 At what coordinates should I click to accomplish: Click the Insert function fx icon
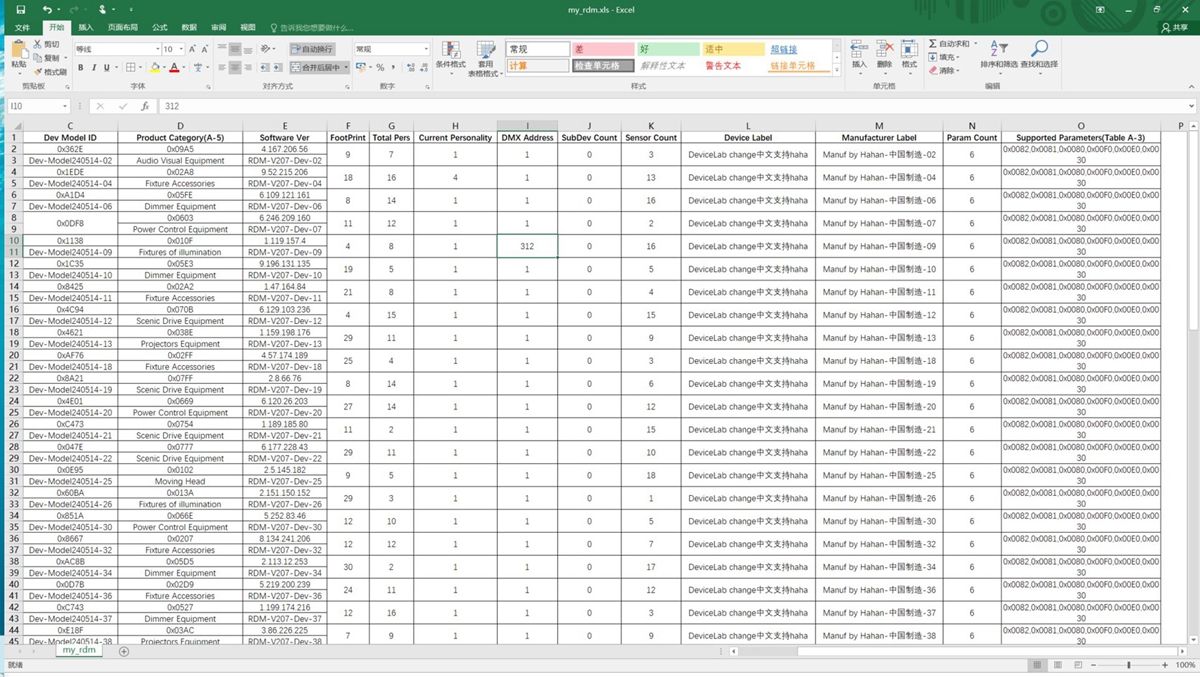pyautogui.click(x=145, y=106)
